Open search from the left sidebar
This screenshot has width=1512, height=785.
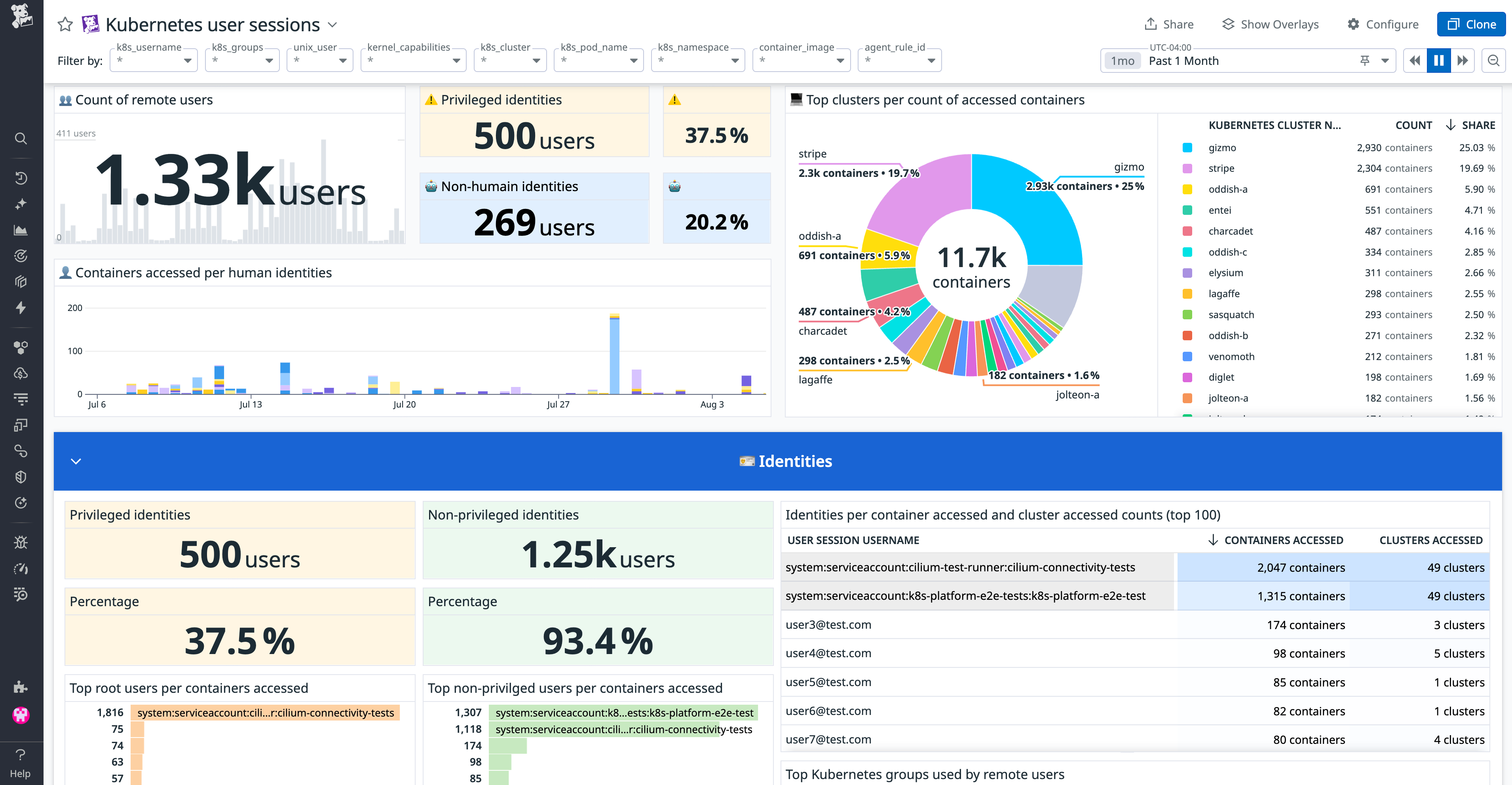(x=21, y=138)
